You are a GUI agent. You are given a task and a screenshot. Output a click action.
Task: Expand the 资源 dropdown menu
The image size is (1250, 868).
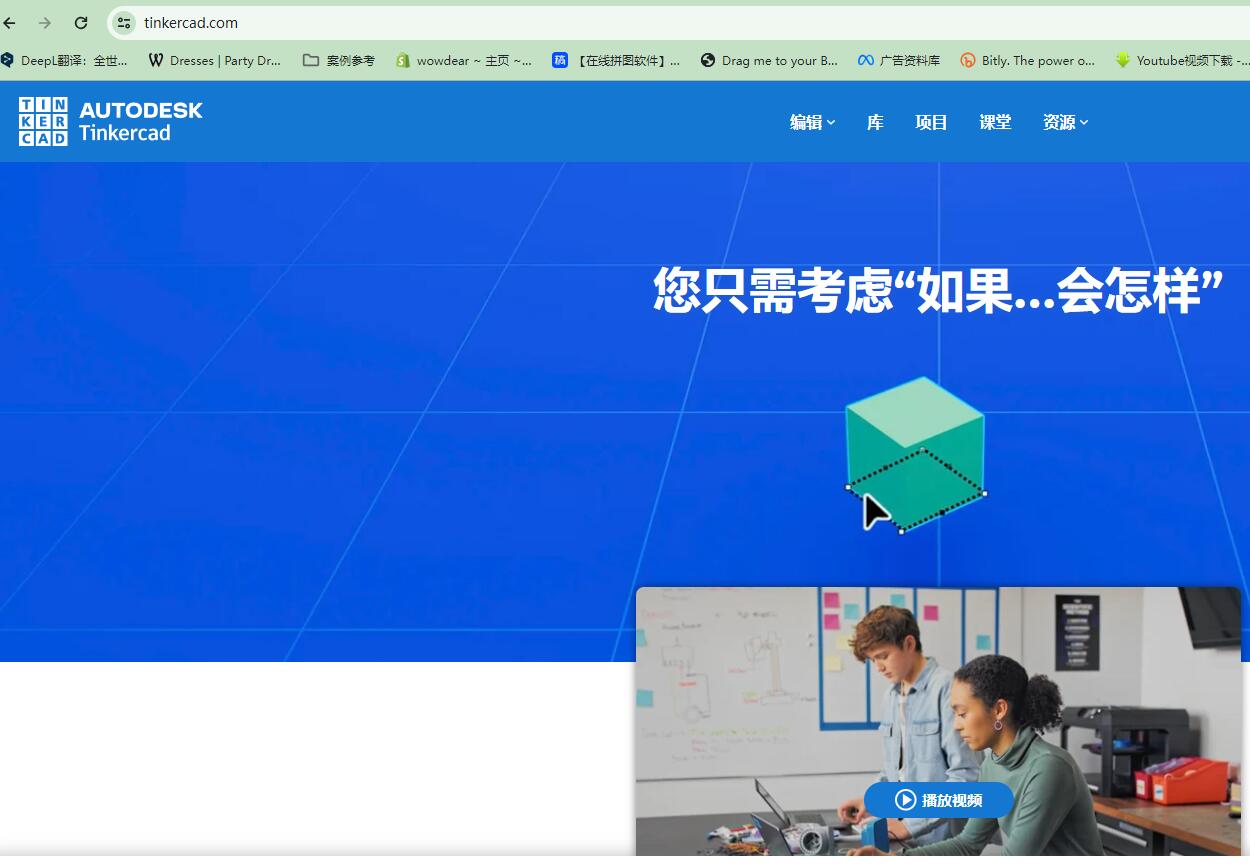click(1065, 122)
